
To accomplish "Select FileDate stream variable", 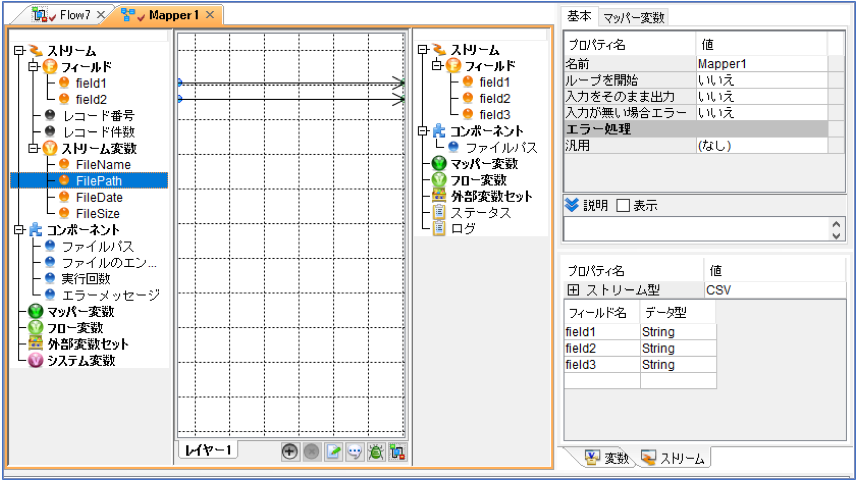I will (99, 197).
